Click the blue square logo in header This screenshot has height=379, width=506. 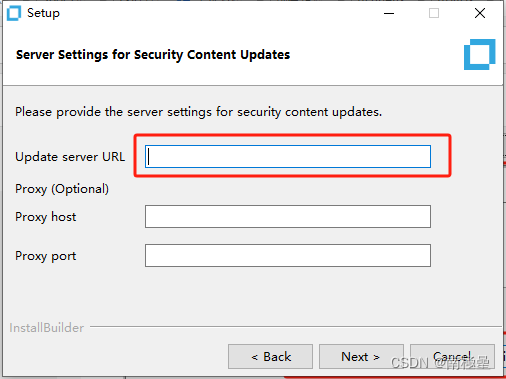479,55
